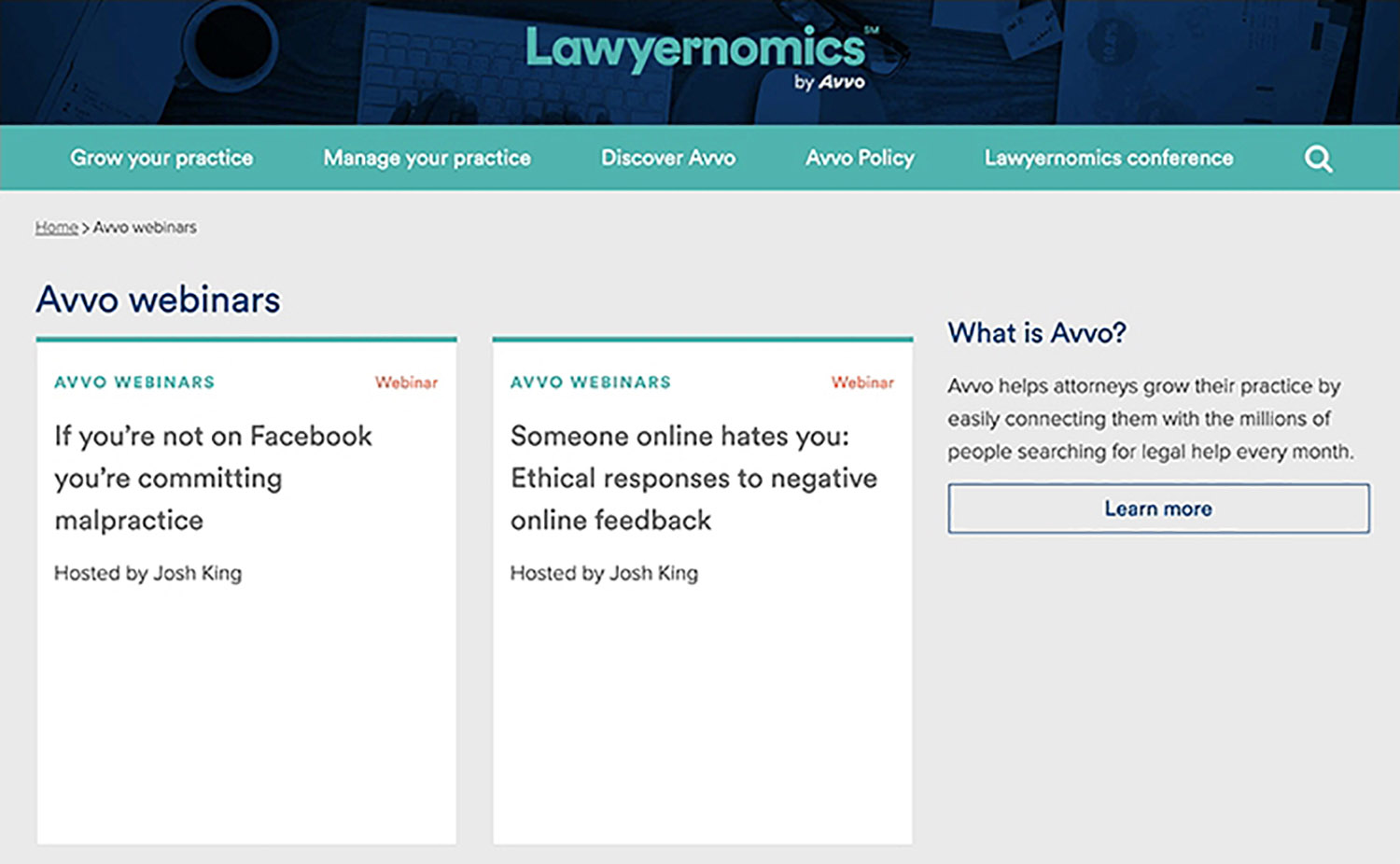Open the Manage your practice menu
The height and width of the screenshot is (864, 1400).
427,158
